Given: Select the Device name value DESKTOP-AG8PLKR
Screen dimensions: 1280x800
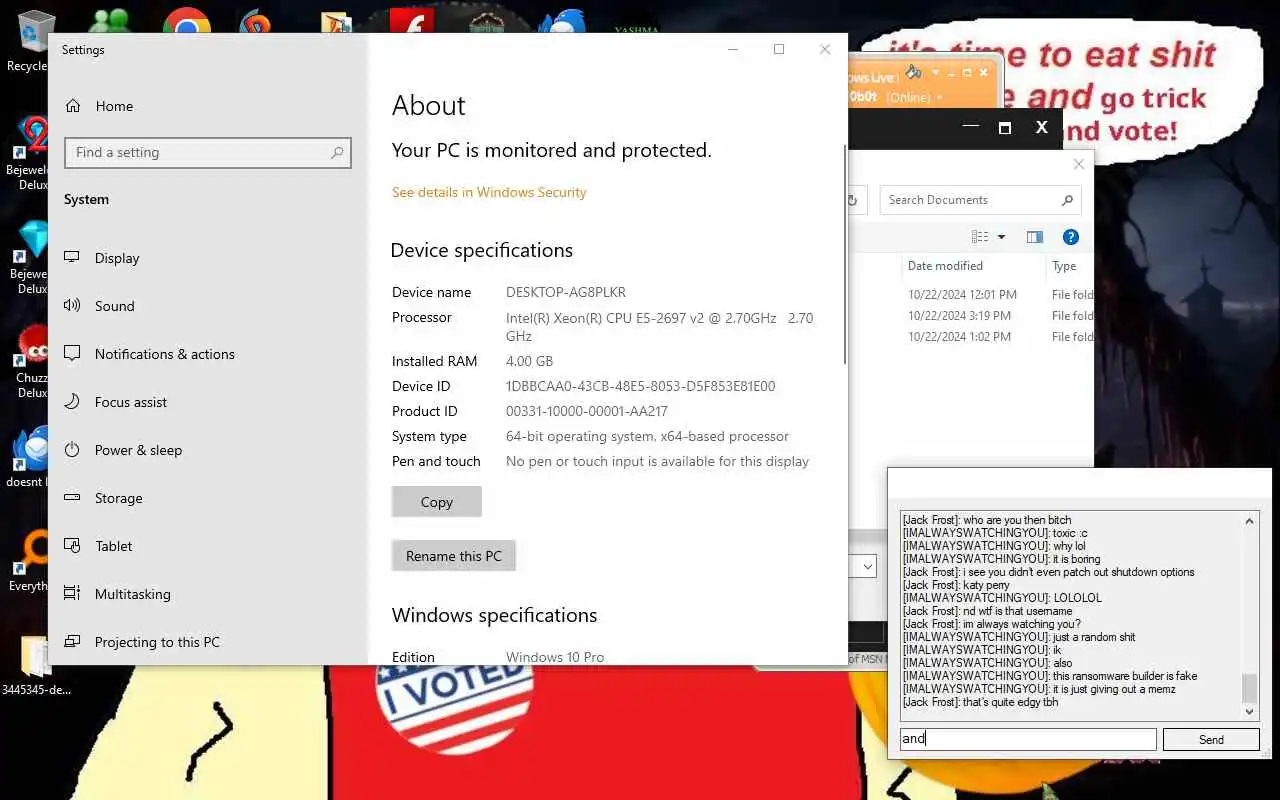Looking at the screenshot, I should pyautogui.click(x=566, y=292).
